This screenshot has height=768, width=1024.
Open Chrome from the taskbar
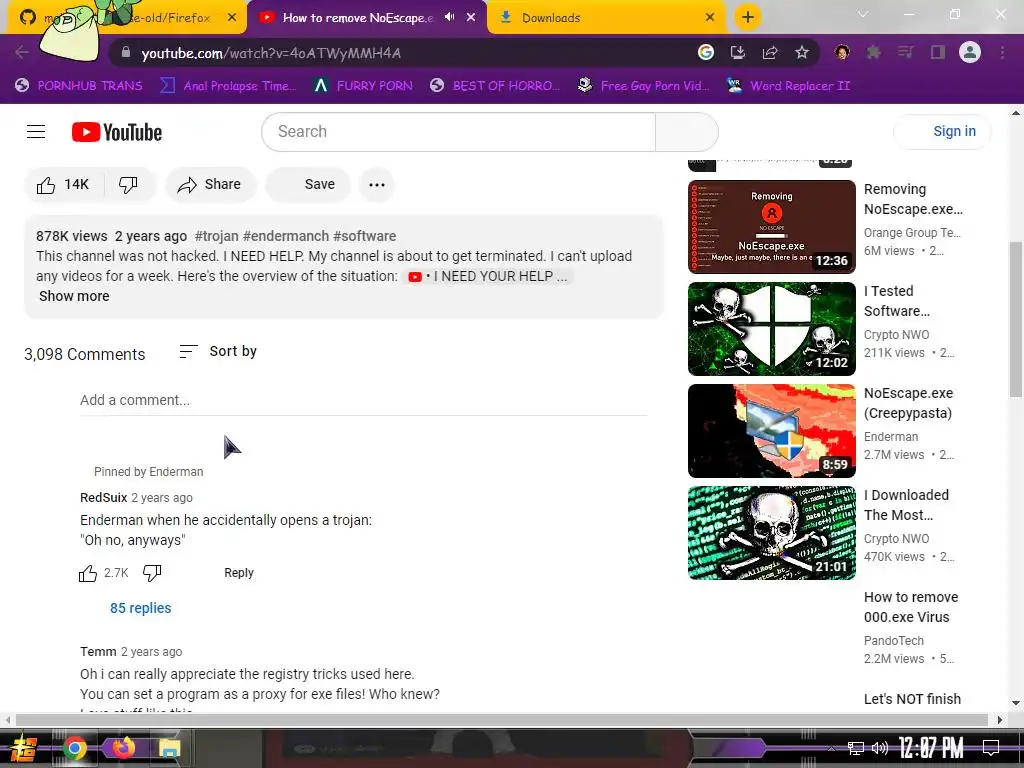(74, 748)
